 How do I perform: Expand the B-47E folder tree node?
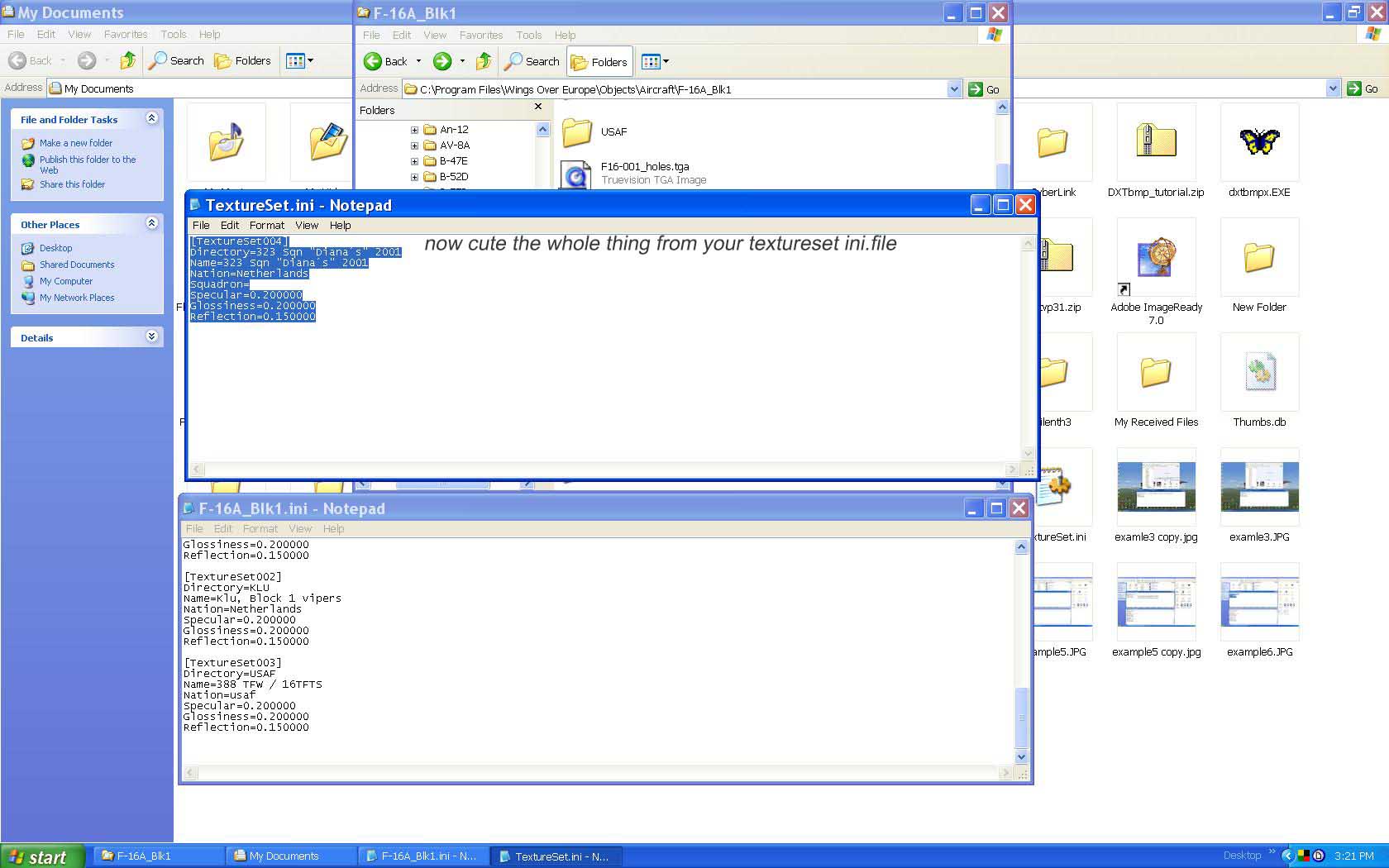[x=414, y=161]
